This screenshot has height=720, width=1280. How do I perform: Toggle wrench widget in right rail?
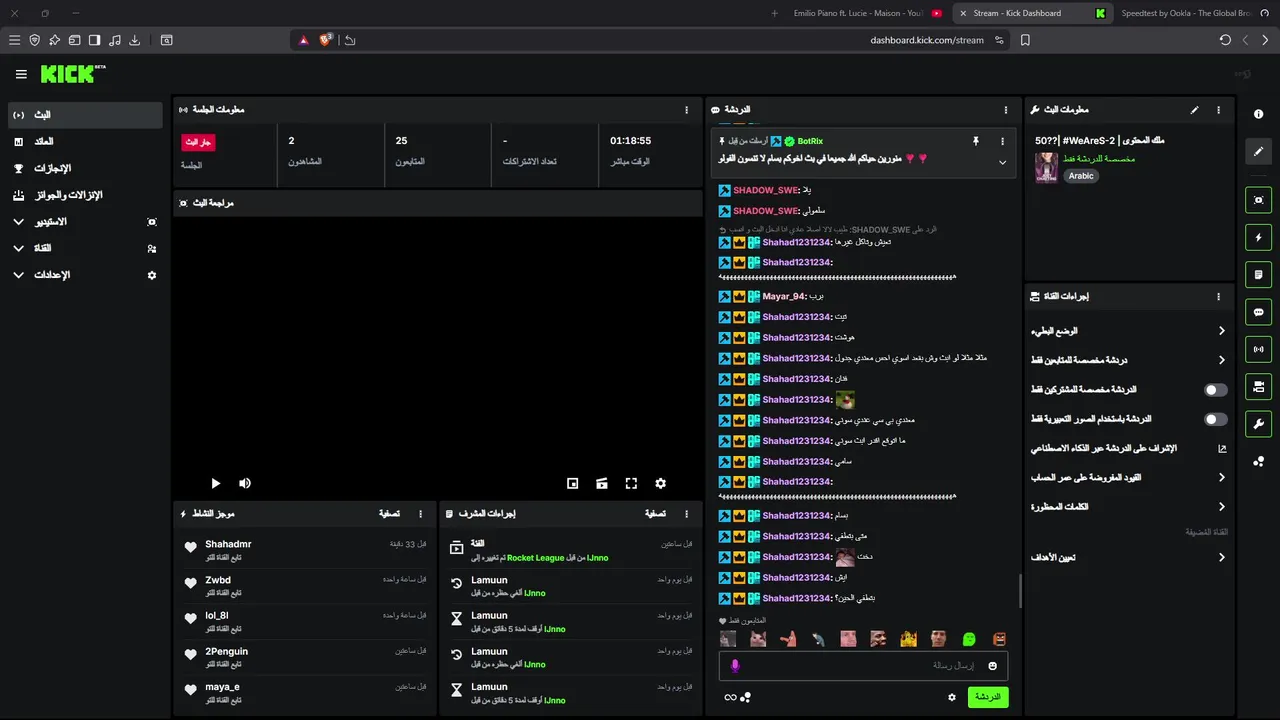point(1258,423)
